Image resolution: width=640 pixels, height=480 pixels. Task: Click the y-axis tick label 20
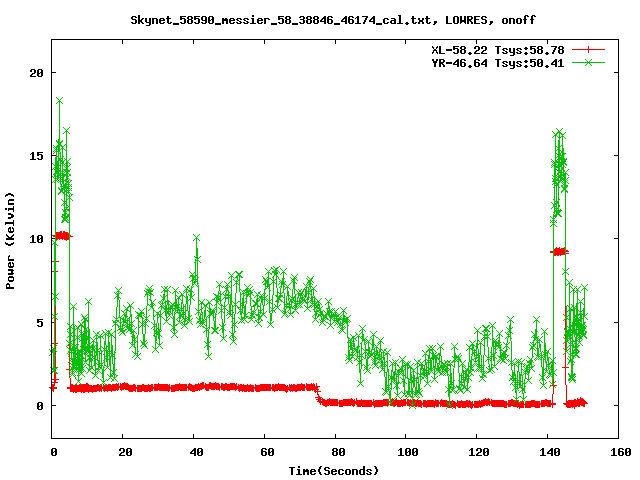(x=36, y=73)
